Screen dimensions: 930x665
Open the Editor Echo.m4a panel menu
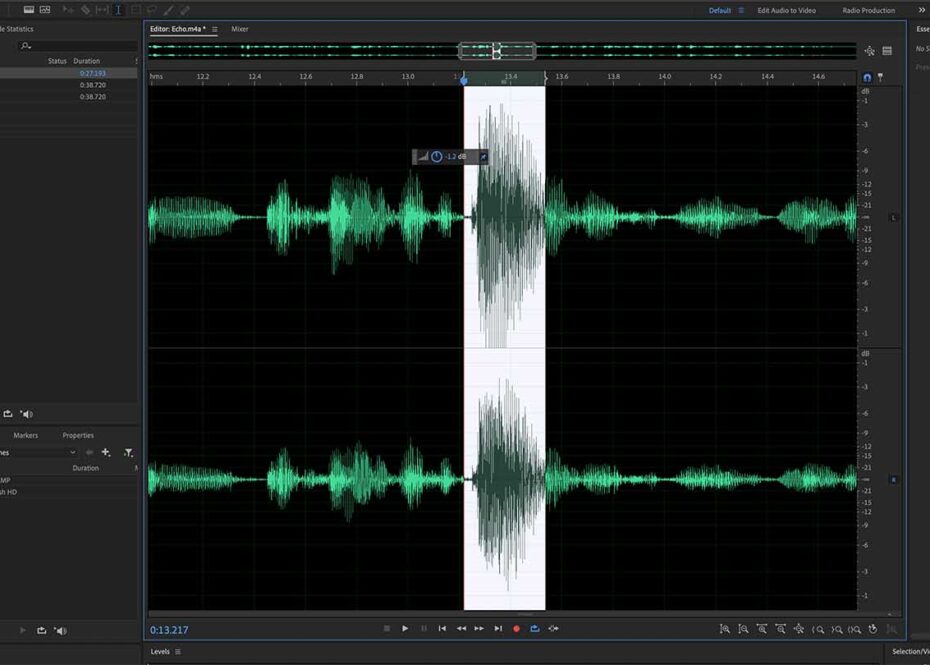click(x=215, y=29)
